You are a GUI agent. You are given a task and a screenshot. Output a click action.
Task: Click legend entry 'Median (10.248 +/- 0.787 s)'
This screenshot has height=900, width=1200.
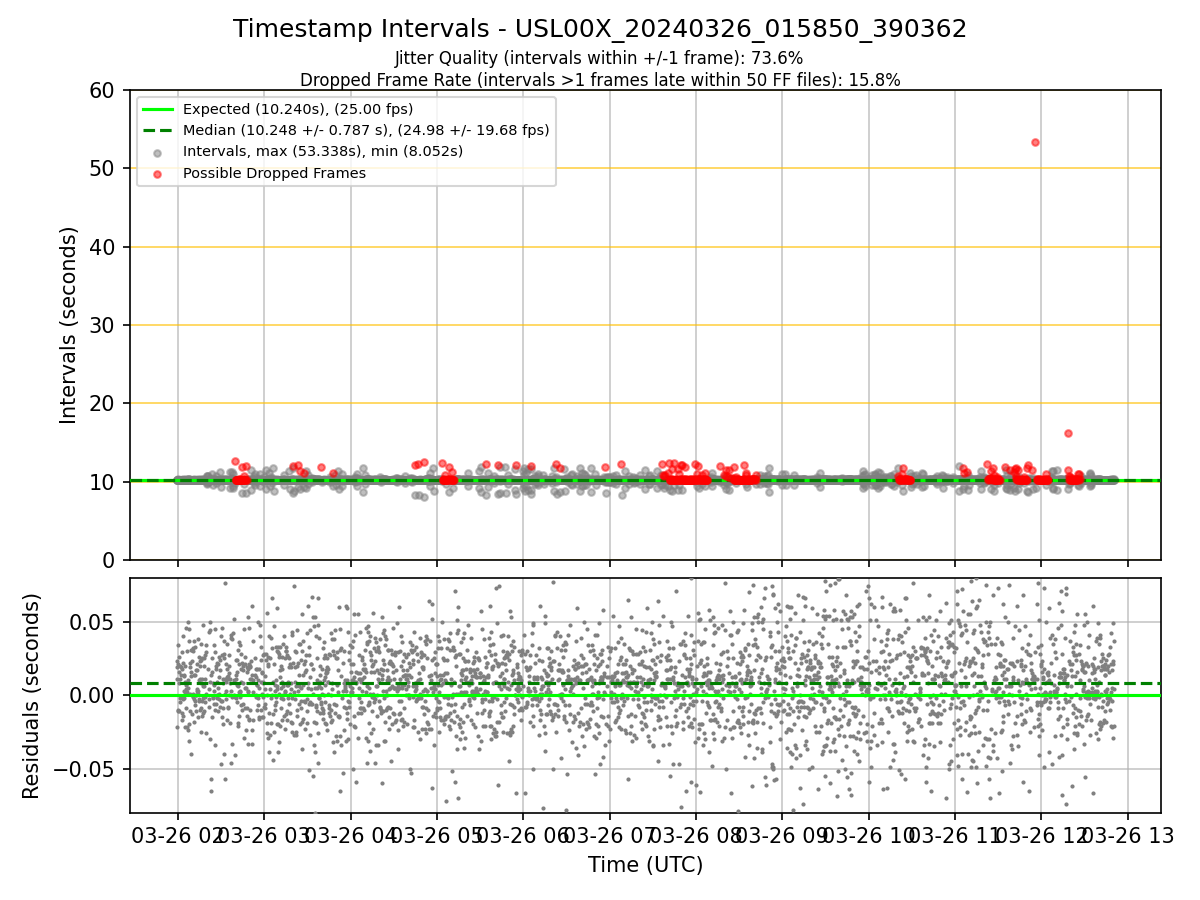pyautogui.click(x=366, y=130)
